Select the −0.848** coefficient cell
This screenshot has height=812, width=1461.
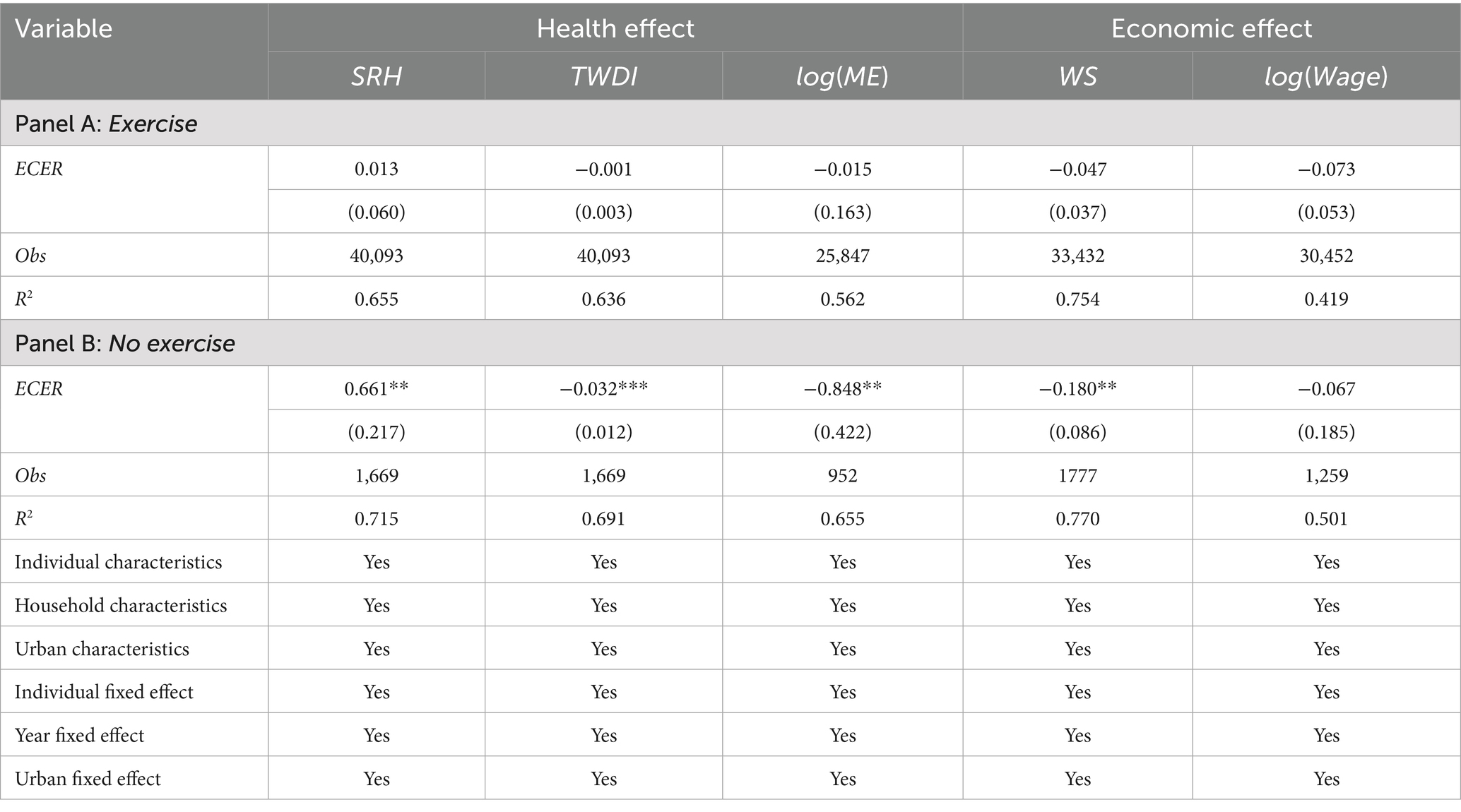[x=842, y=388]
